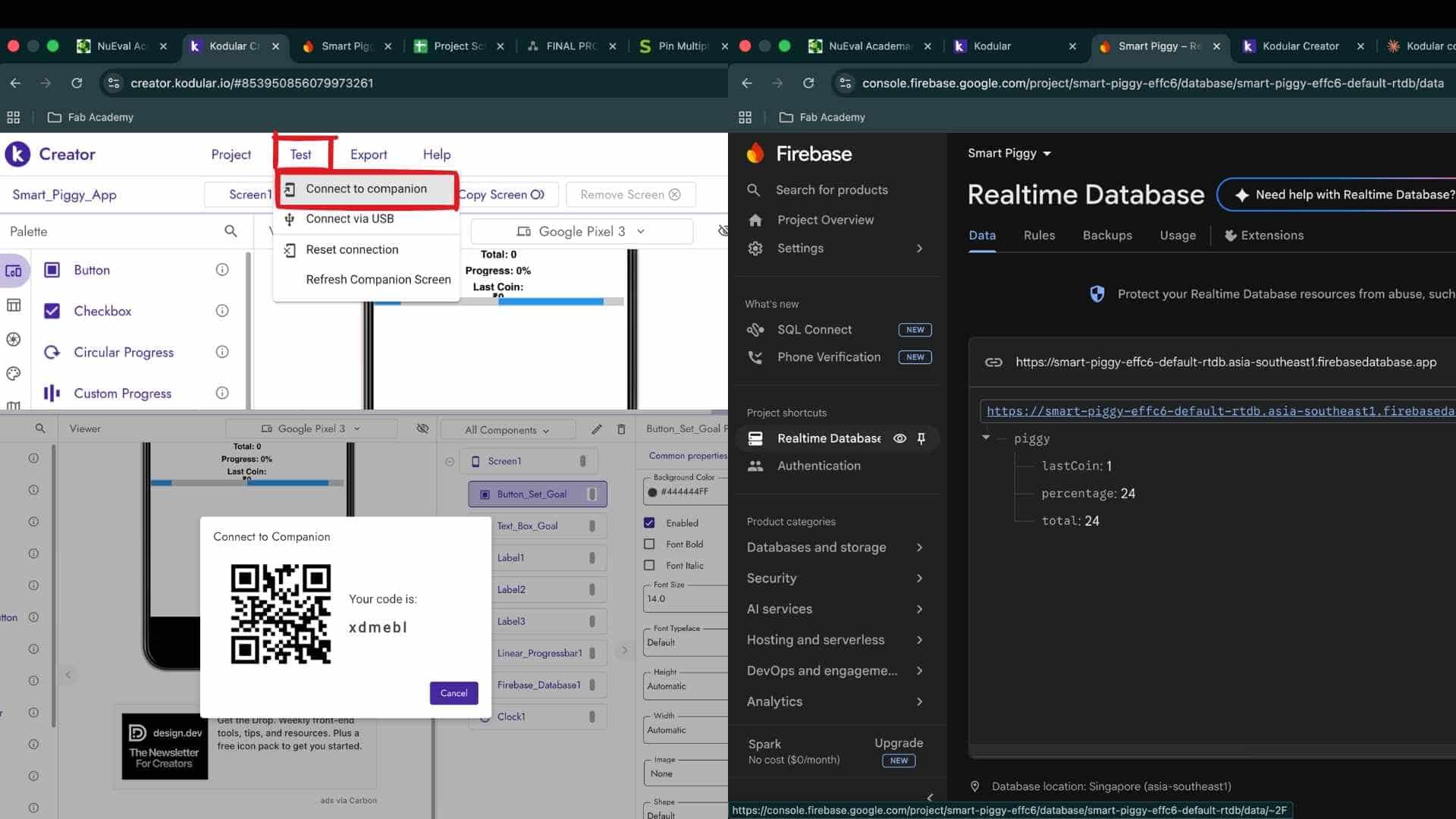Click the rename pencil icon beside All Components
Screen dimensions: 1456x819
(597, 429)
